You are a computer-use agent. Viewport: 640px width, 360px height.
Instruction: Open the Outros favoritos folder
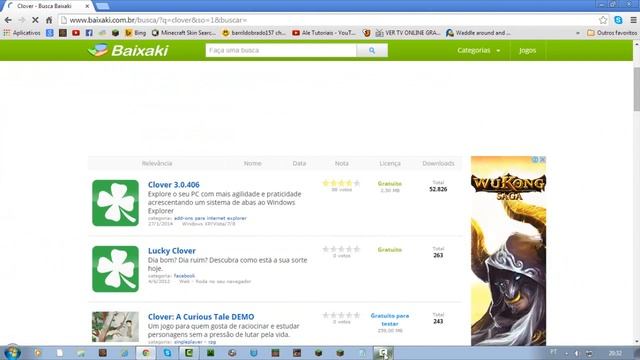[x=612, y=33]
